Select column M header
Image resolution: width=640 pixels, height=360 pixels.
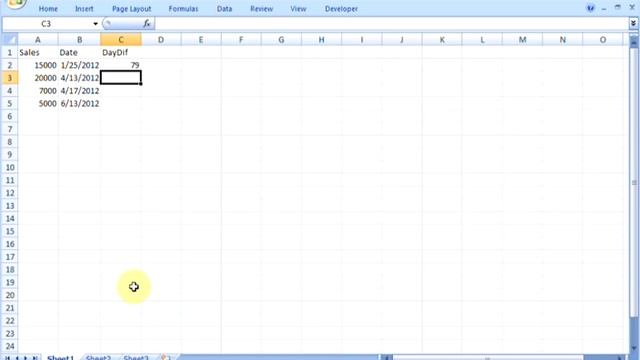tap(522, 40)
